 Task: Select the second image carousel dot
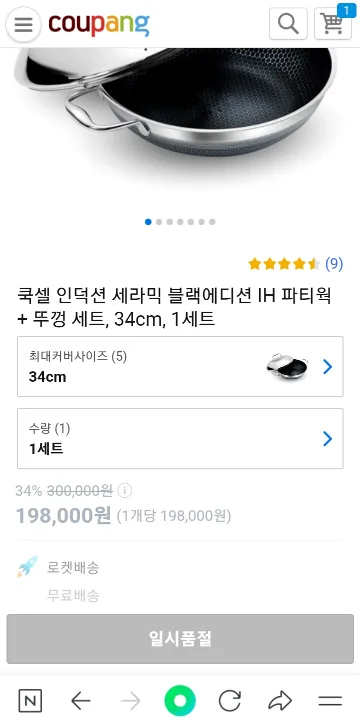(x=159, y=222)
